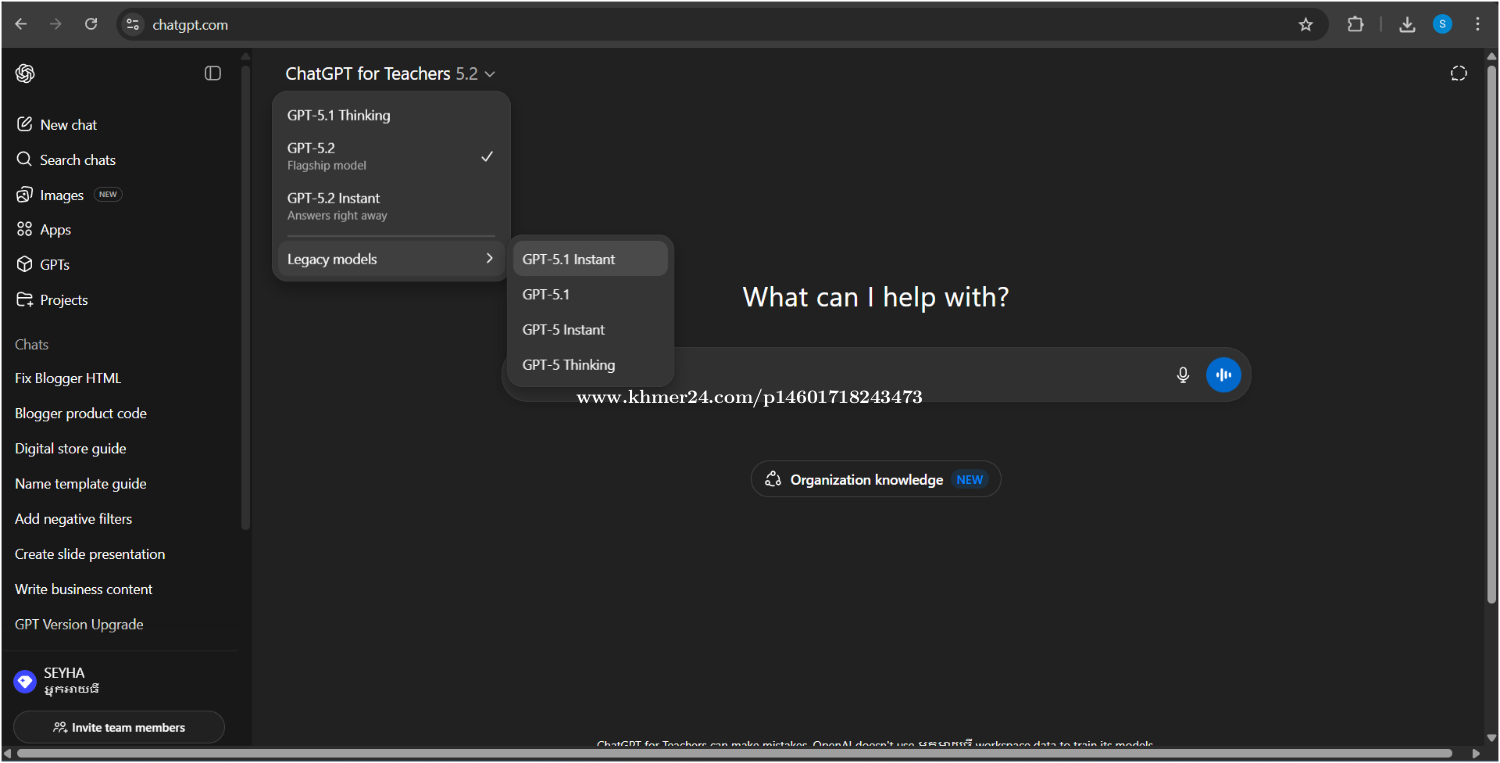Click Invite team members button
The height and width of the screenshot is (763, 1500).
119,727
